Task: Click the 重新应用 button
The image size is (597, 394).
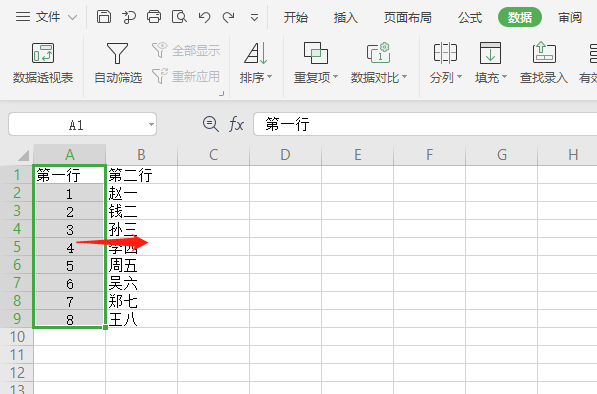Action: pyautogui.click(x=186, y=77)
